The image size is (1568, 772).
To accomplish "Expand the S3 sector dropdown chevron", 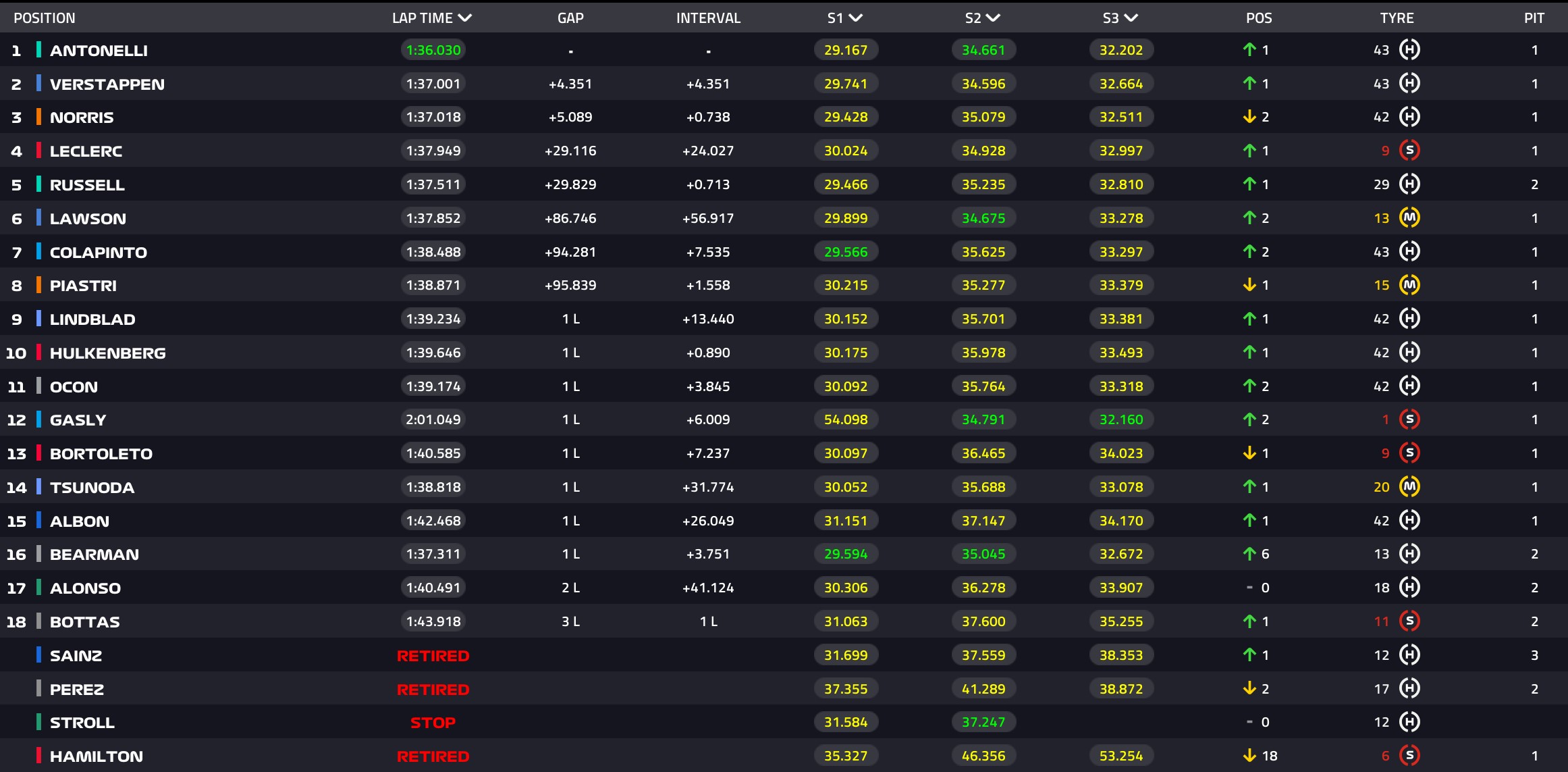I will tap(1131, 18).
